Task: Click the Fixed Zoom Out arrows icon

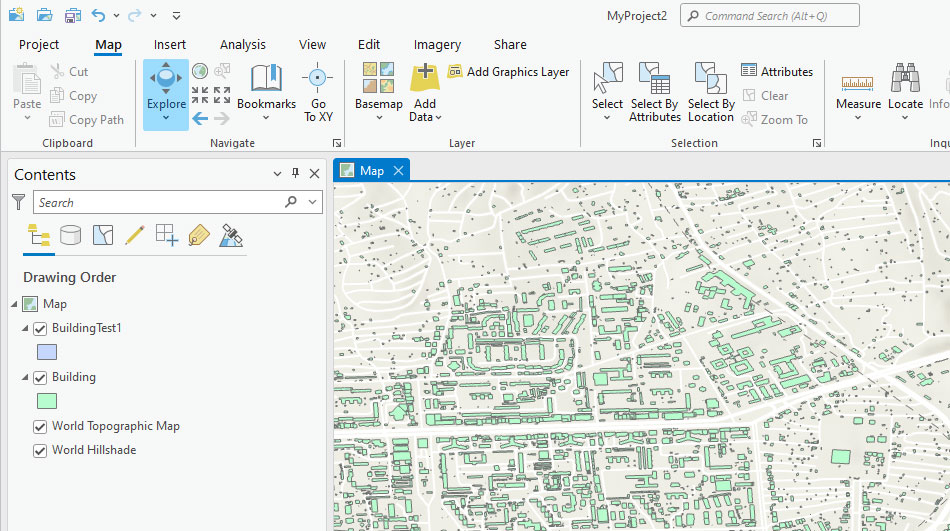Action: 222,95
